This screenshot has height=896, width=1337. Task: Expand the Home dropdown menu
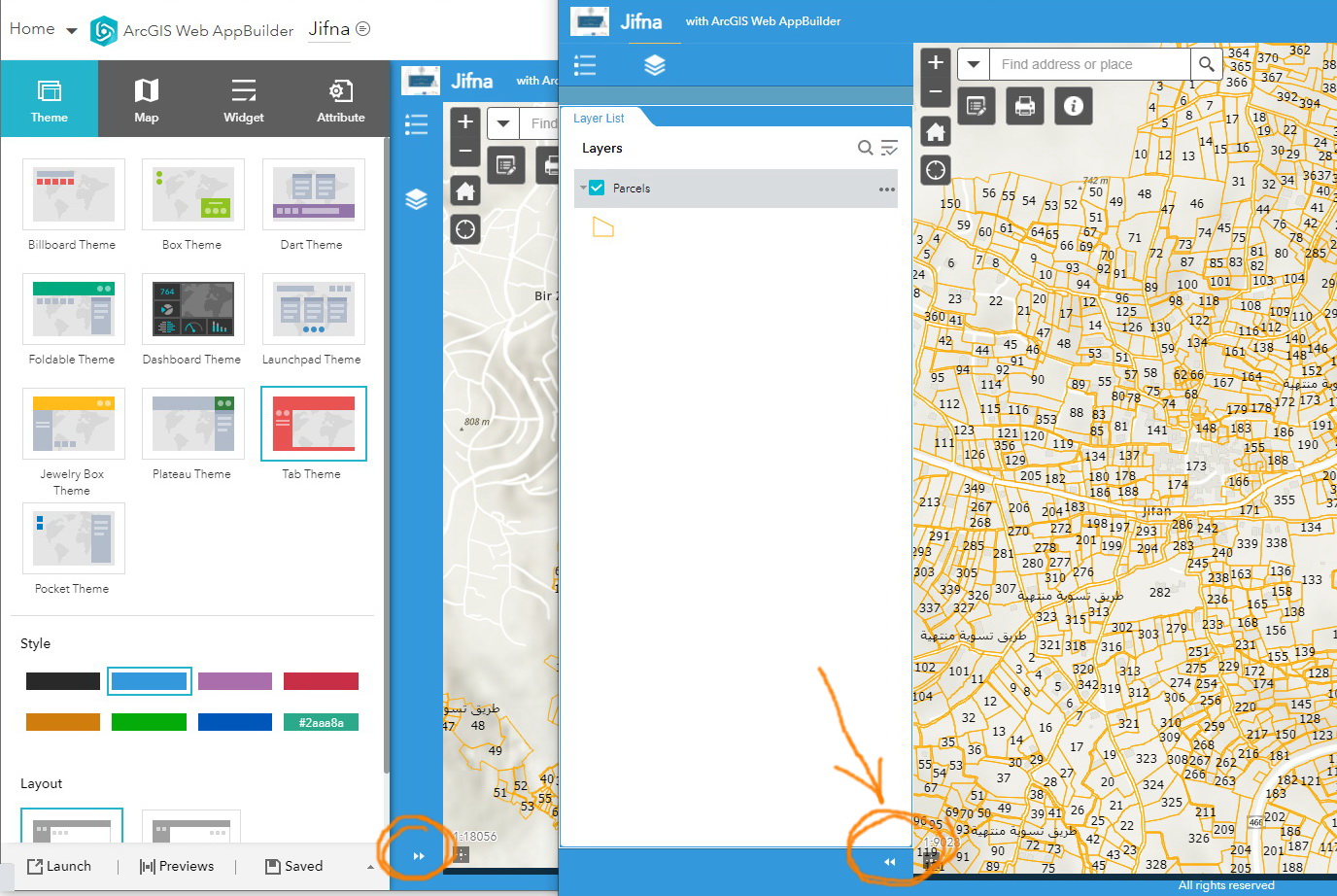point(71,31)
